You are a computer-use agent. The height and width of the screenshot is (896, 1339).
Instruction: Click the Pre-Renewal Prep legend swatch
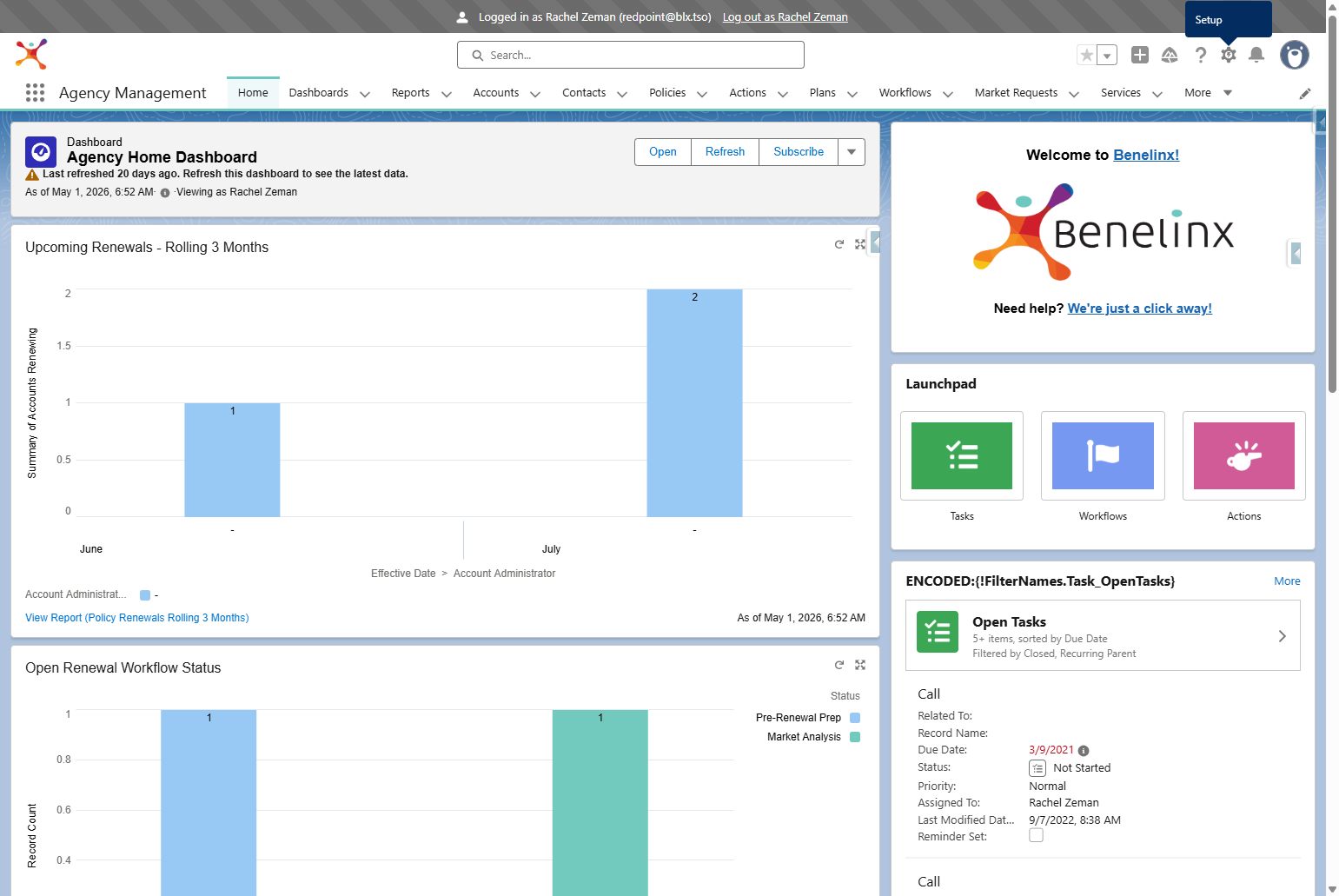[855, 718]
